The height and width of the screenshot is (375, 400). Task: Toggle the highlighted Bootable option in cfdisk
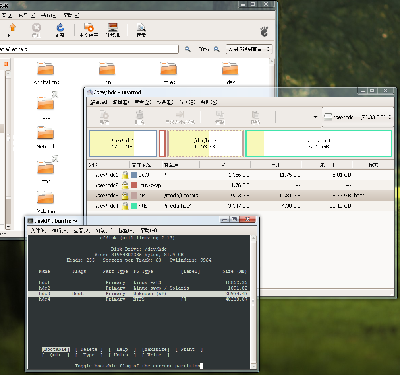(x=56, y=350)
